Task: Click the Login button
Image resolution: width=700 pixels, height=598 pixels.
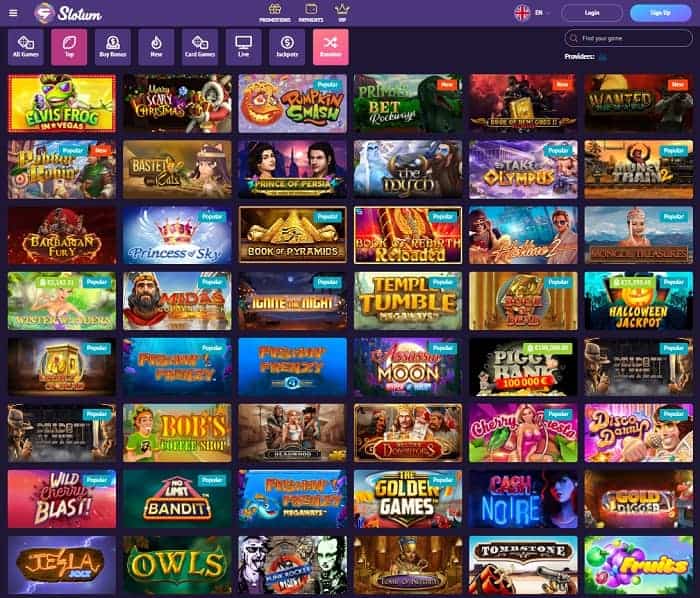Action: point(592,13)
